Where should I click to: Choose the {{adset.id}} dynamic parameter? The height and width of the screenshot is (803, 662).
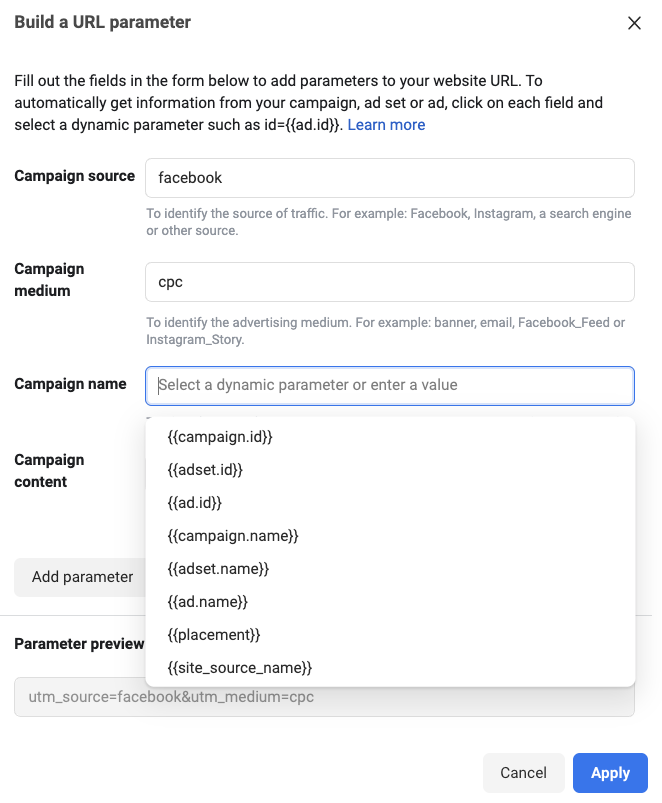click(390, 470)
